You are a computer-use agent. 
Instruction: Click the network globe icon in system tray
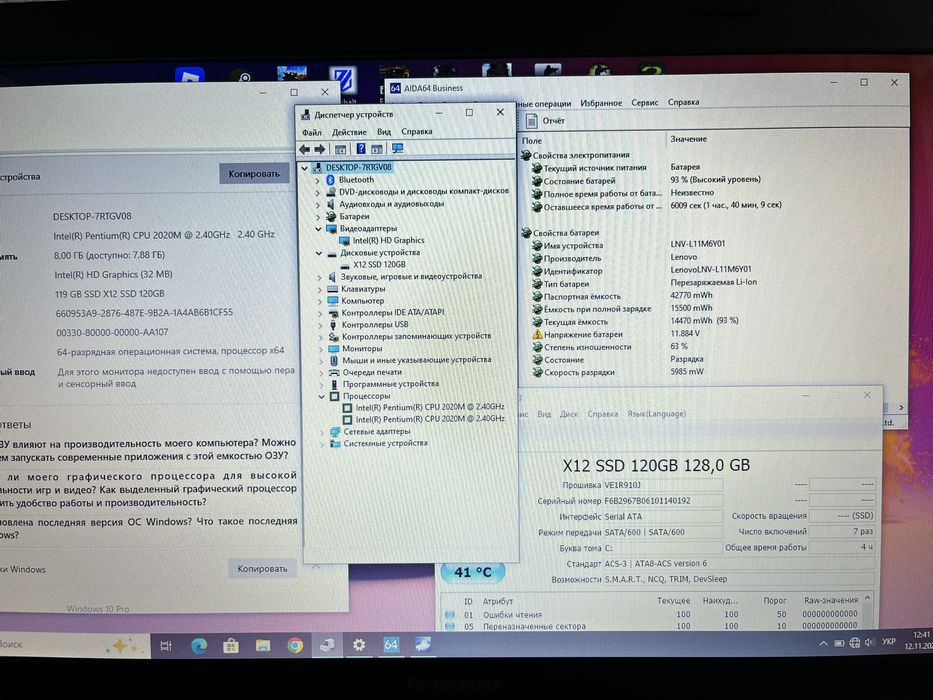pyautogui.click(x=854, y=643)
